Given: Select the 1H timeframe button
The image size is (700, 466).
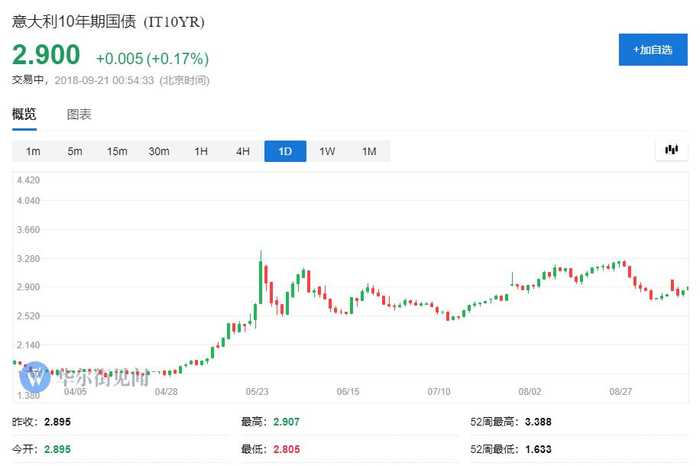Looking at the screenshot, I should coord(201,151).
